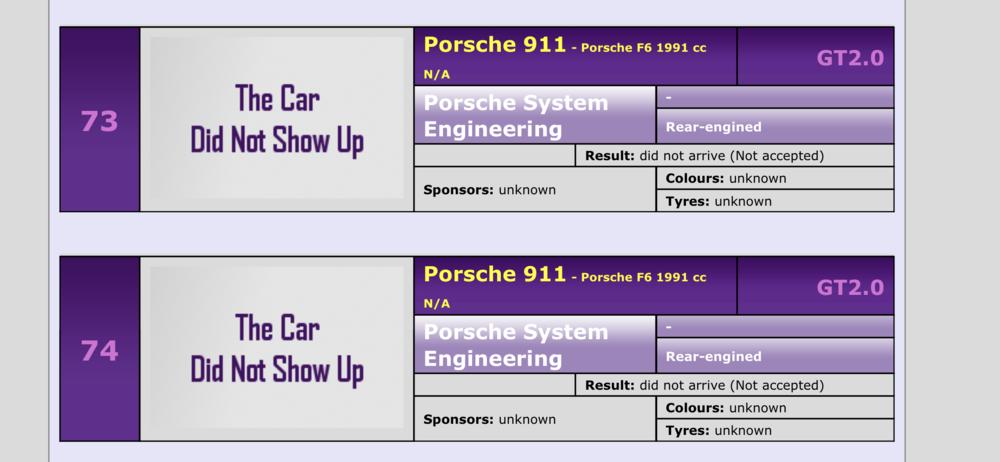Open the second 'The Car Did Not Show Up' image

(x=277, y=348)
